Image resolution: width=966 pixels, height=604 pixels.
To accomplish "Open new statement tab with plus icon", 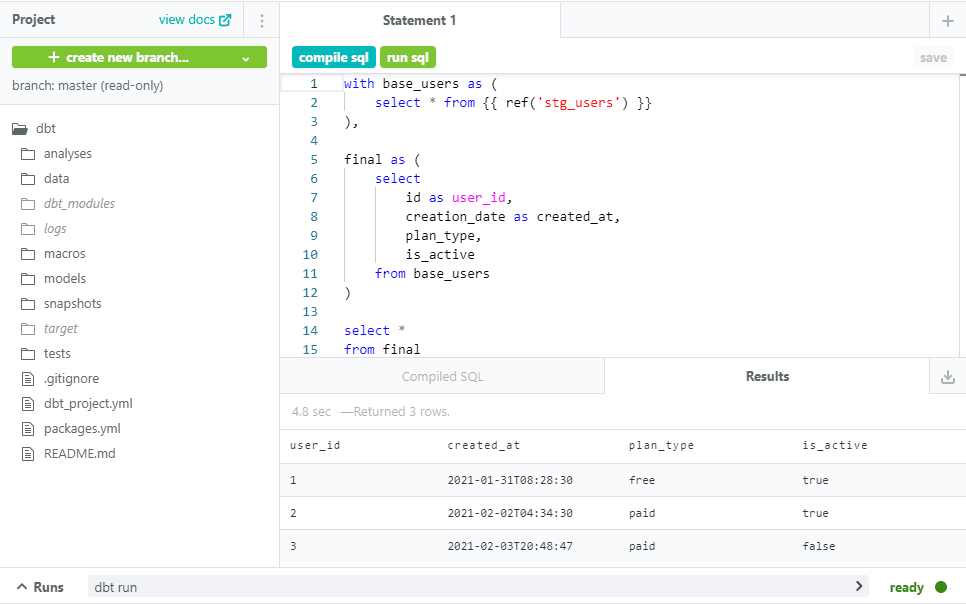I will (947, 21).
